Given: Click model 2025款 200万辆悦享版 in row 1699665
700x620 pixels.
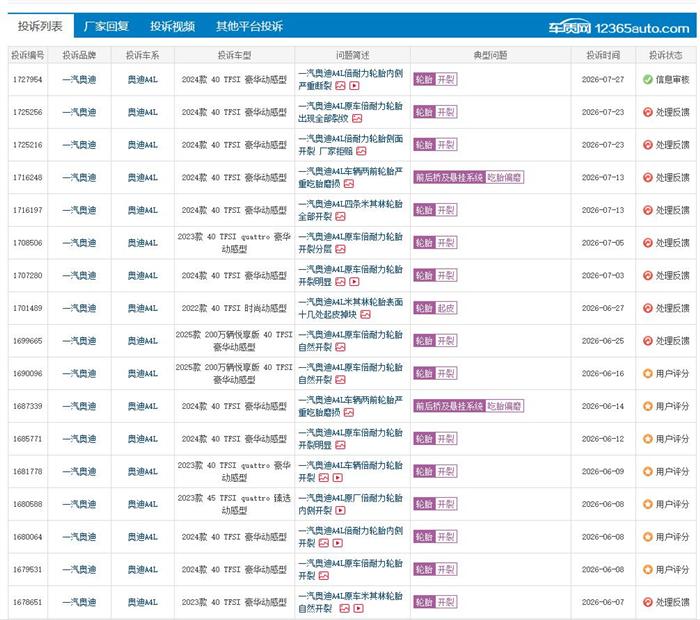Looking at the screenshot, I should tap(234, 341).
